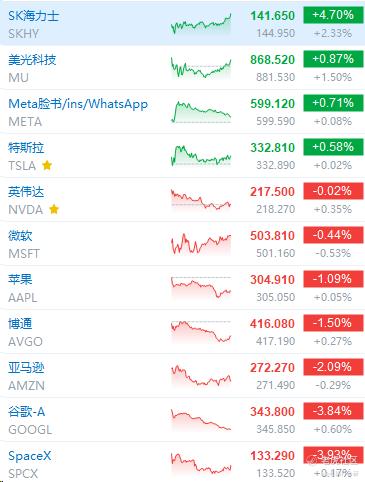Screen dimensions: 365x482
Task: Toggle the star favorite next to NVDA
Action: tap(54, 209)
